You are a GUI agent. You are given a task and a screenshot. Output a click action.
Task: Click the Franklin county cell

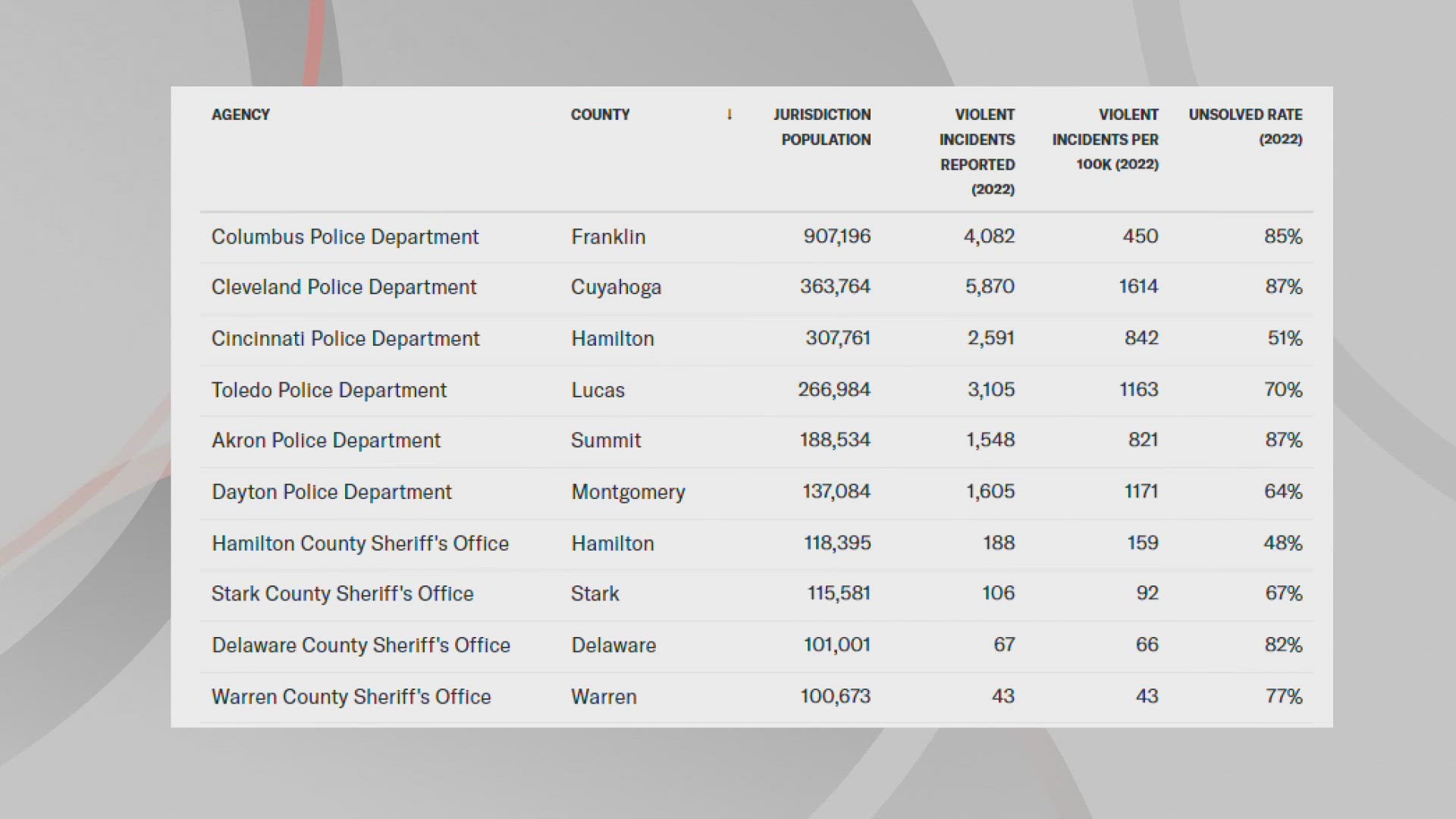point(608,237)
